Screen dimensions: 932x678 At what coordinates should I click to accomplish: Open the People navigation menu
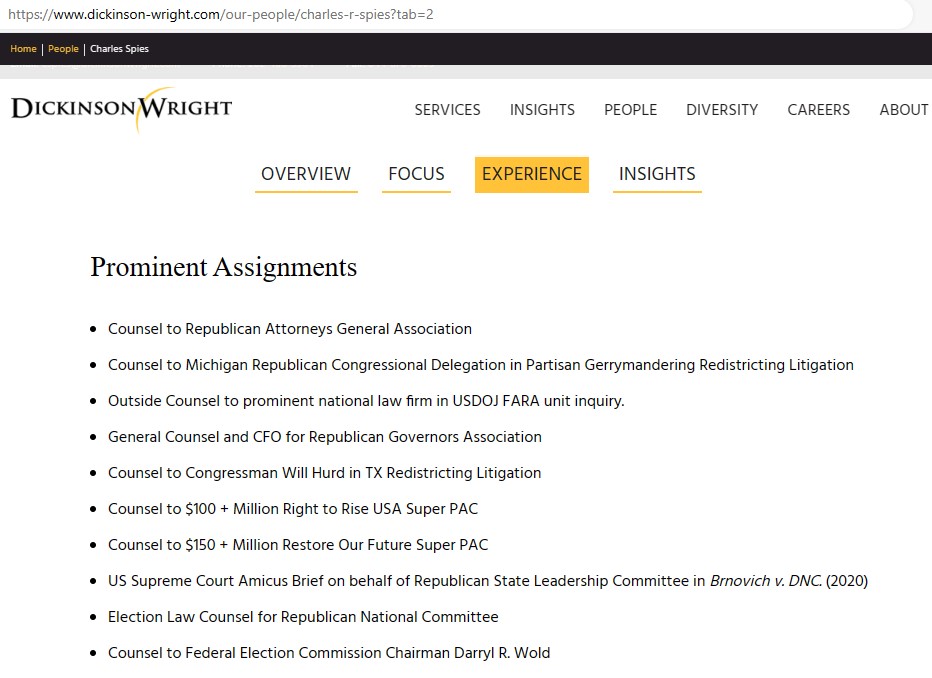631,110
